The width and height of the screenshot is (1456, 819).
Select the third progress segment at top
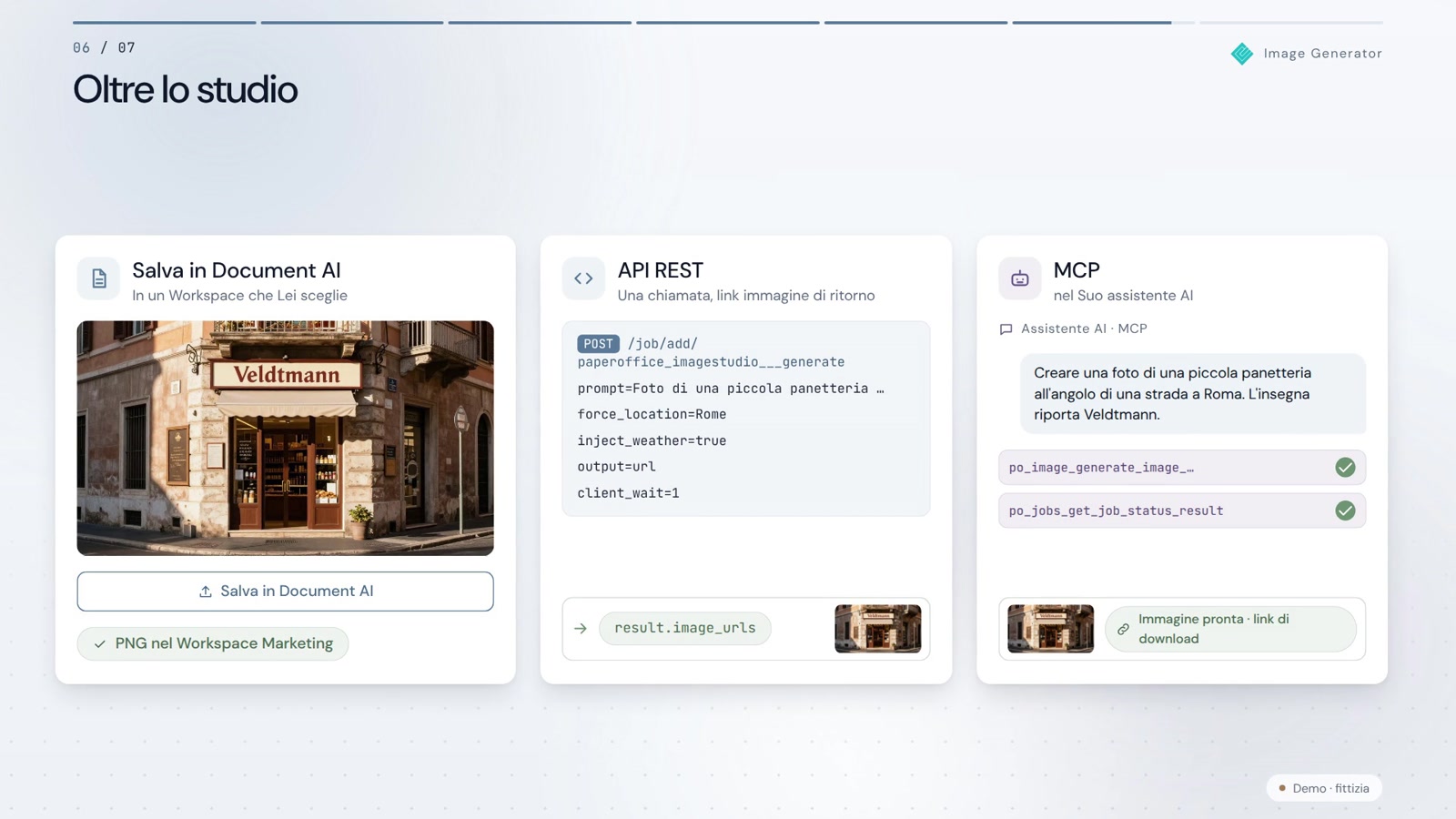pos(540,22)
